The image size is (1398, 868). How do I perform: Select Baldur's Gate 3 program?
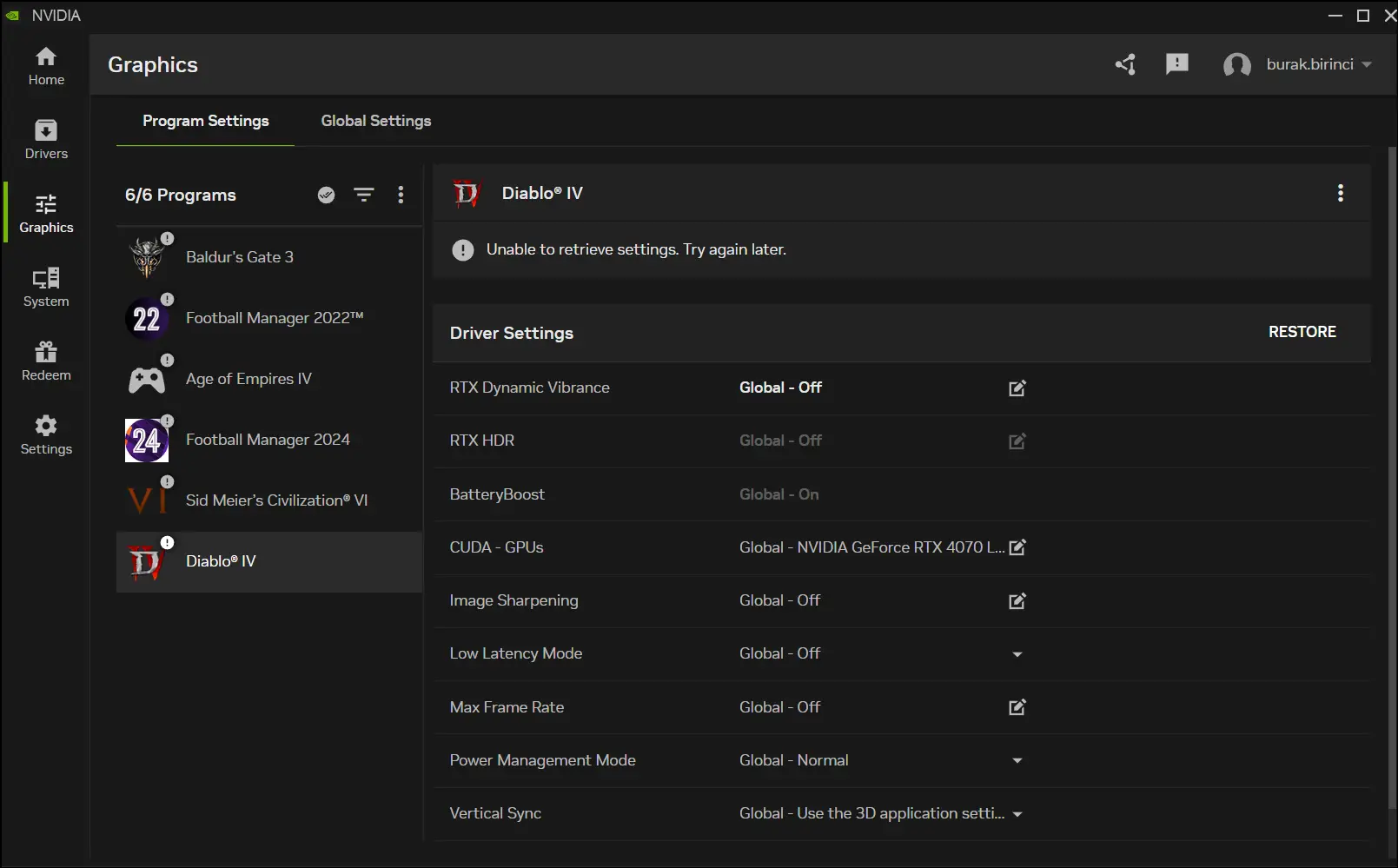pos(269,257)
